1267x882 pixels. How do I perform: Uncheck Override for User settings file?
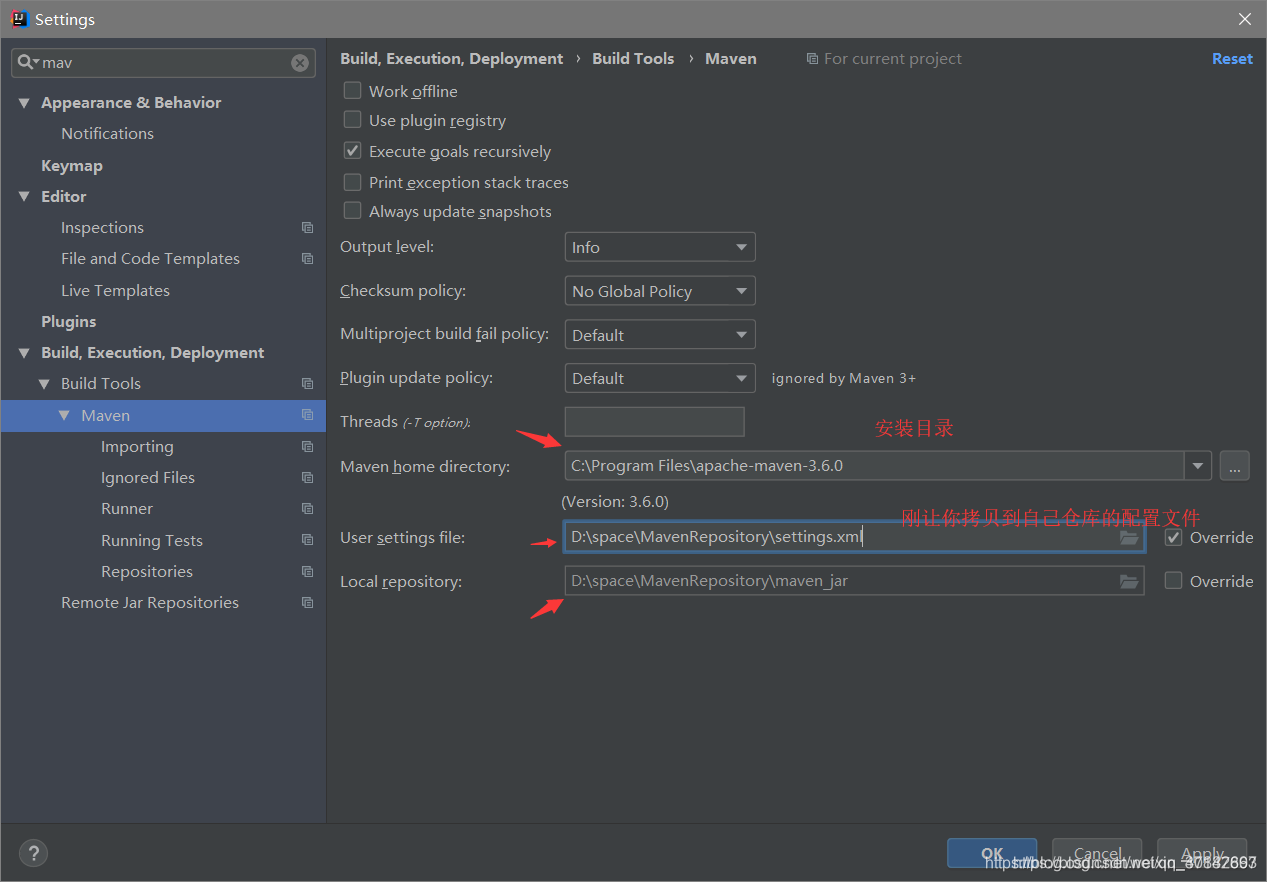click(1173, 538)
